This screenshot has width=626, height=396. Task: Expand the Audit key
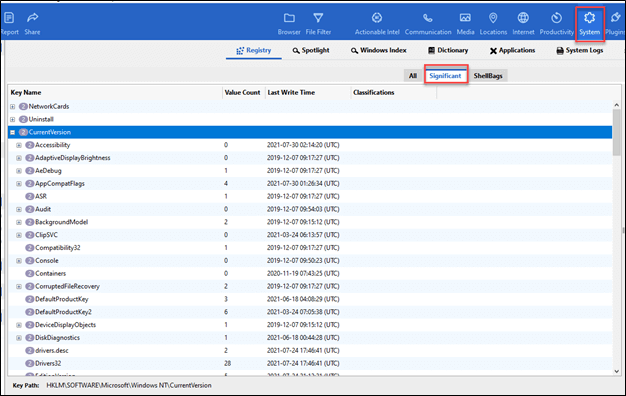[19, 209]
